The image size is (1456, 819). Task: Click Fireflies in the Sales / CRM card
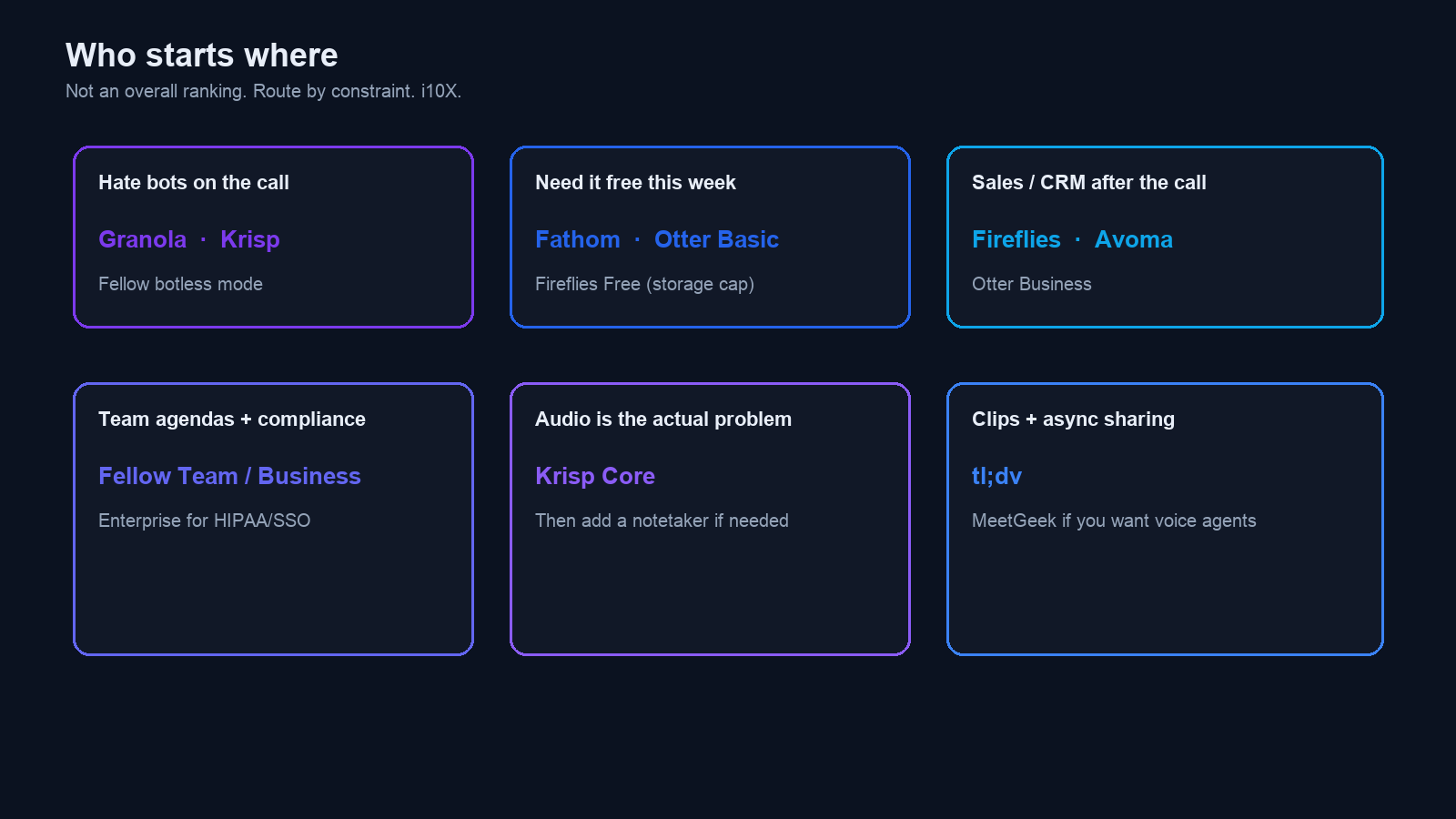(x=1016, y=239)
